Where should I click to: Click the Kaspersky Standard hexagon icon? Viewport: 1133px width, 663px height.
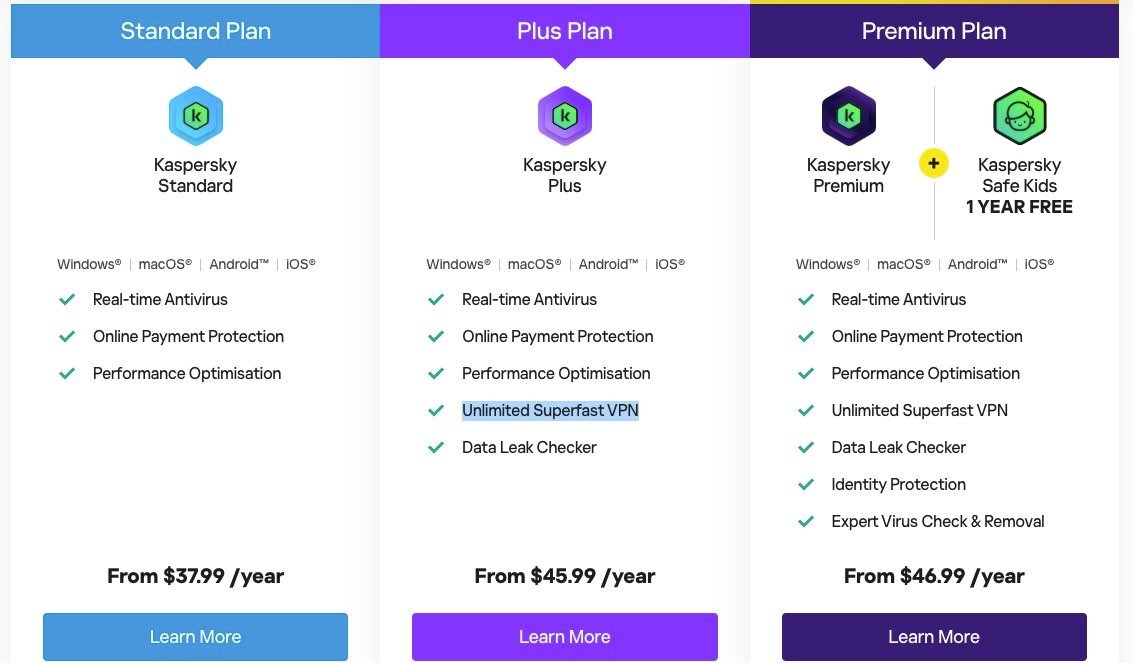tap(195, 116)
